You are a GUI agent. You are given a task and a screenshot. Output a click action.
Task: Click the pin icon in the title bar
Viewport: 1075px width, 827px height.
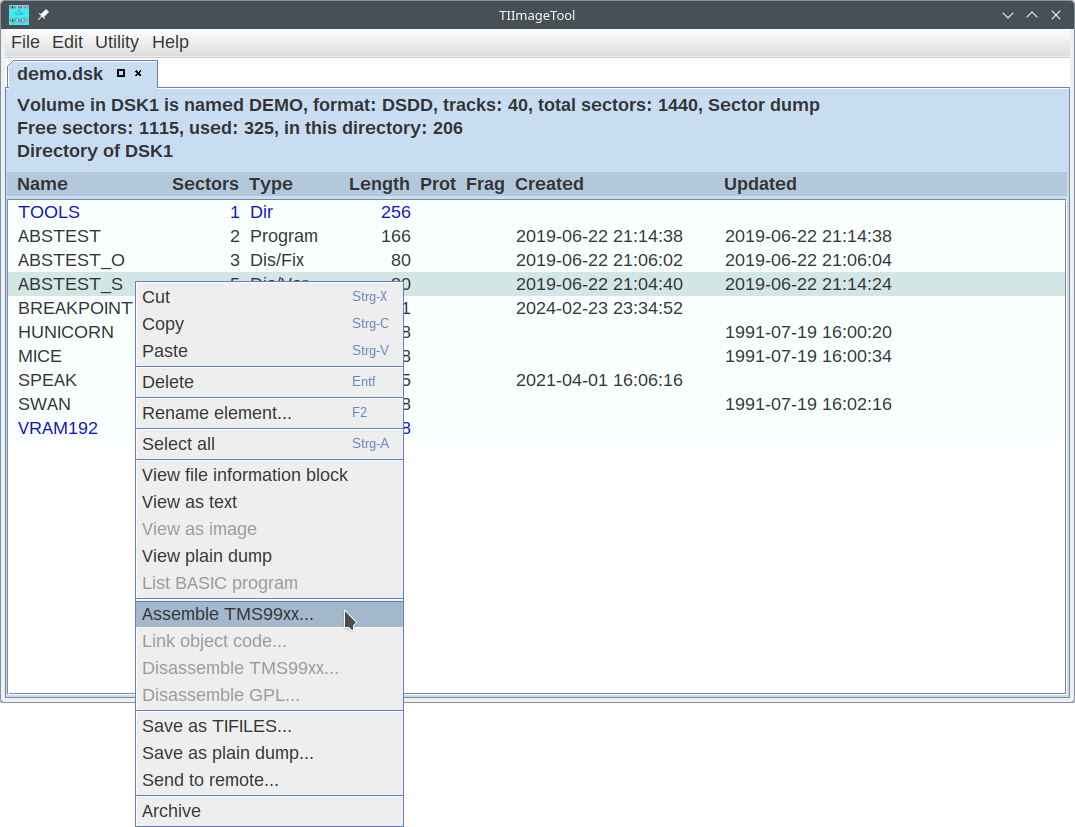(44, 15)
